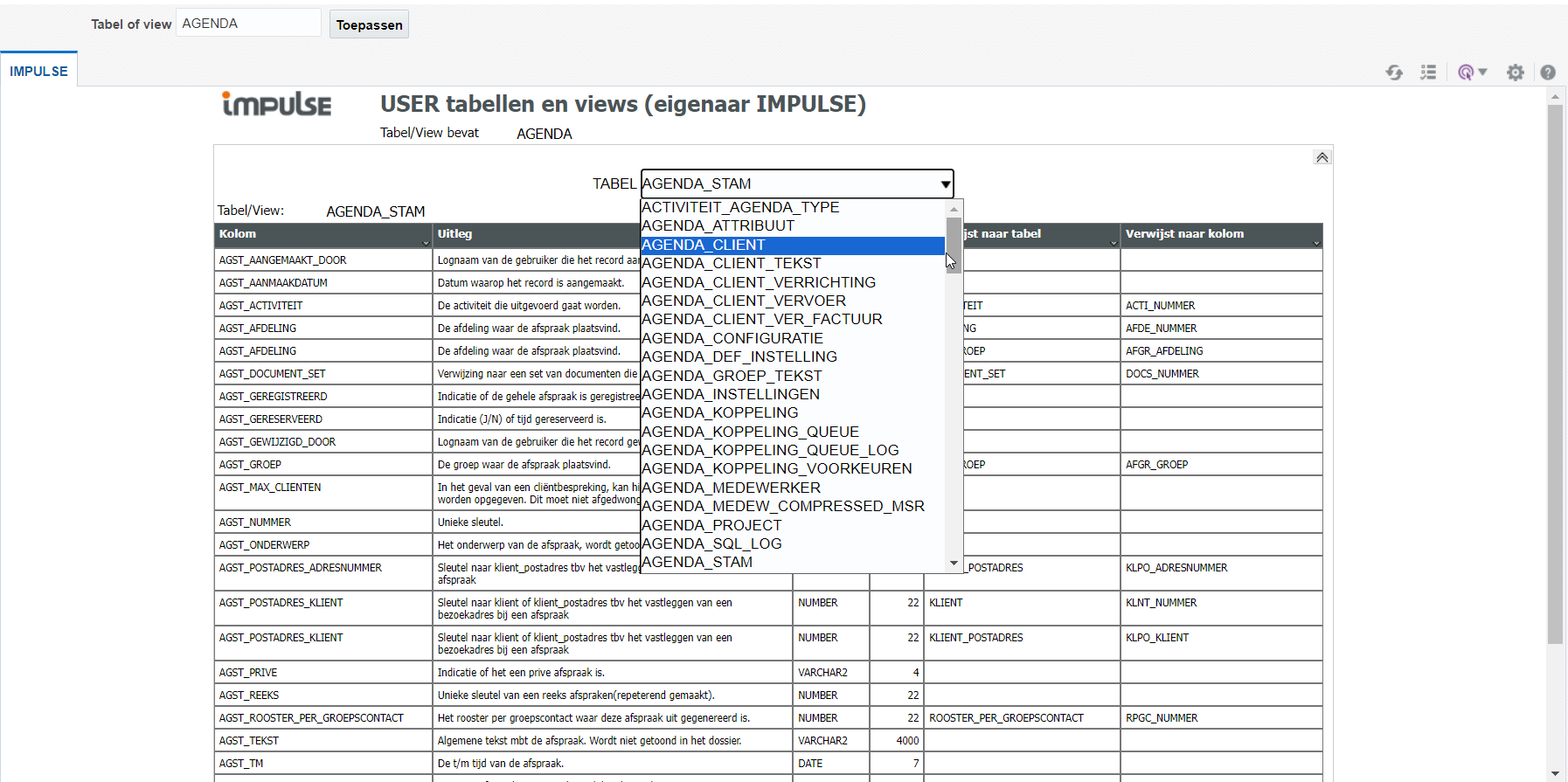Choose AGENDA_MEDEW_COMPRESSED_MSR option
Viewport: 1568px width, 782px height.
[793, 506]
